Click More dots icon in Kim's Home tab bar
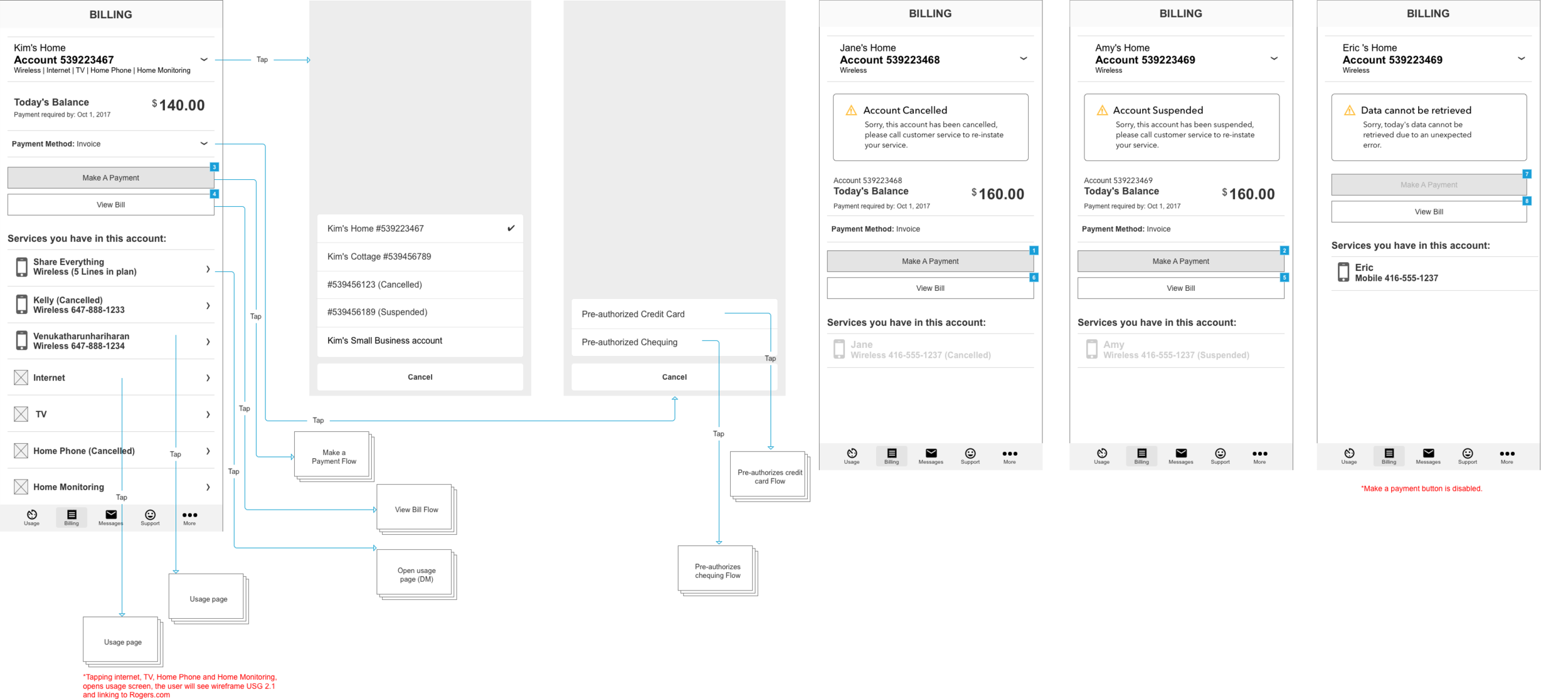 click(x=189, y=516)
